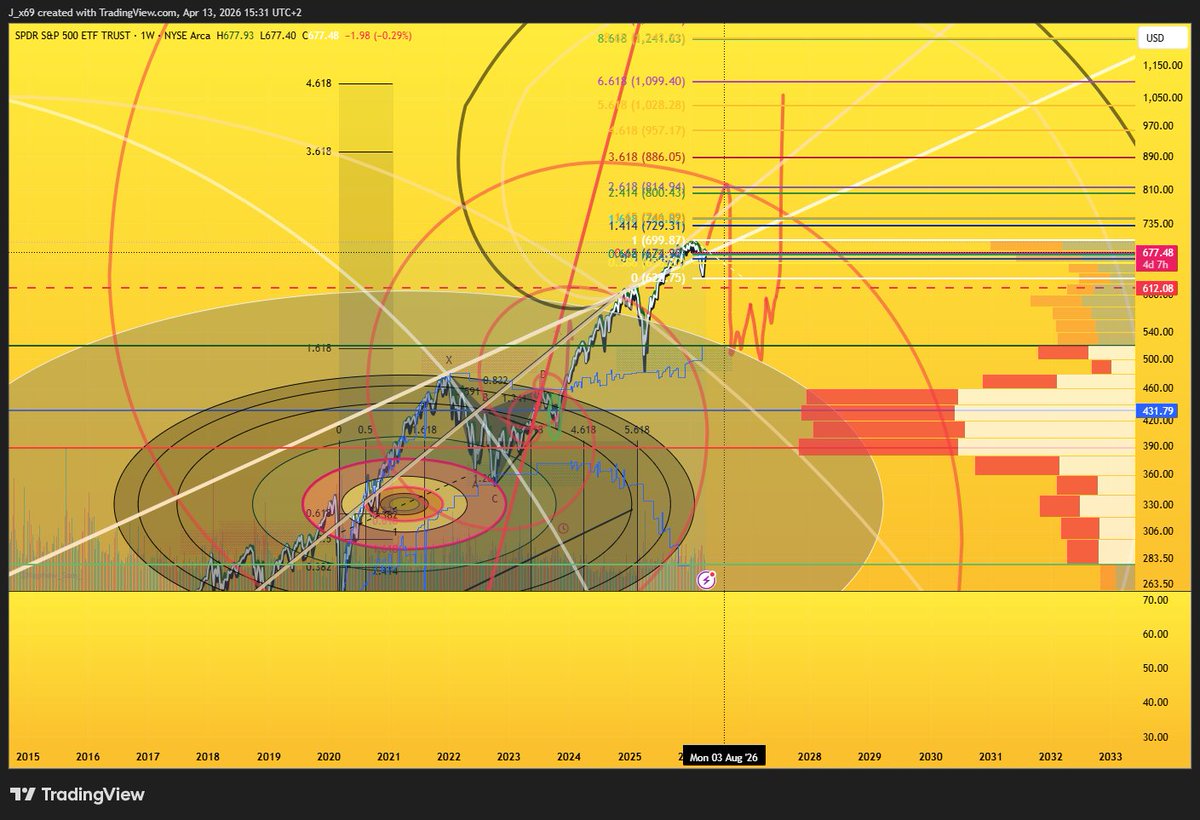Click the 2022 year on time axis
This screenshot has width=1200, height=820.
[448, 758]
